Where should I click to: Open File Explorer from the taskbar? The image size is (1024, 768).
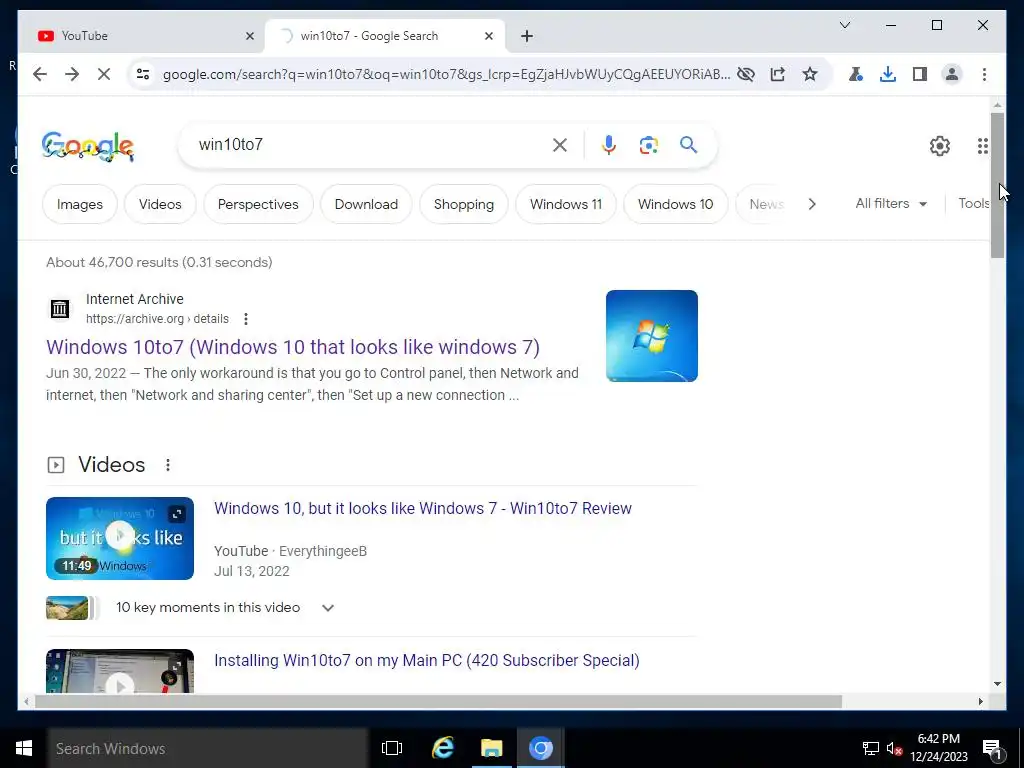tap(492, 748)
